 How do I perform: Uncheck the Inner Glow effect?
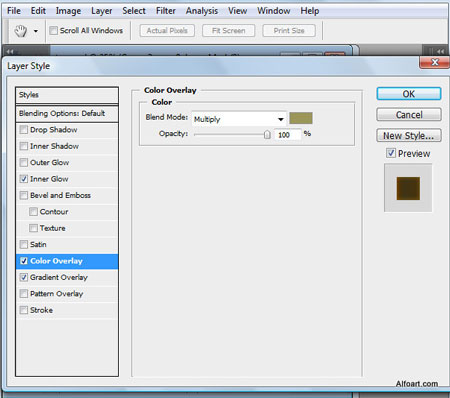click(x=24, y=179)
